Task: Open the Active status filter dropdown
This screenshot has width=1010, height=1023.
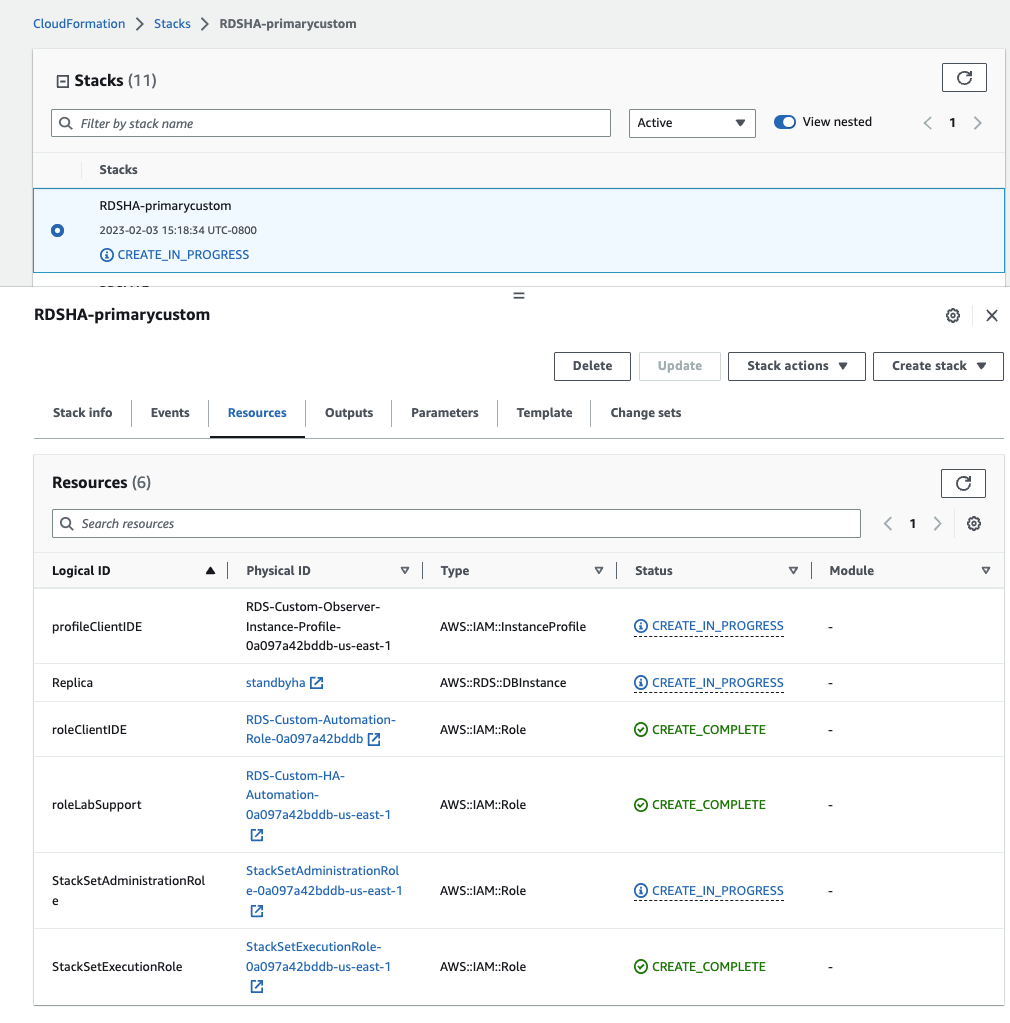Action: click(692, 123)
